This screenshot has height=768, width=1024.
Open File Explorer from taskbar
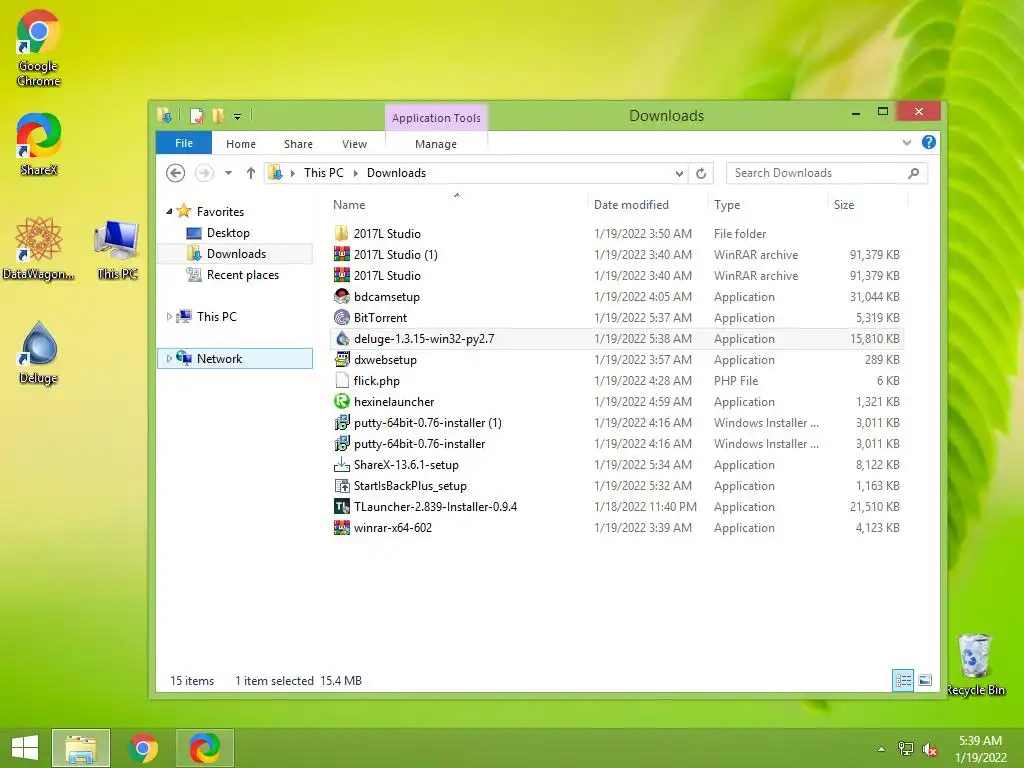point(81,748)
